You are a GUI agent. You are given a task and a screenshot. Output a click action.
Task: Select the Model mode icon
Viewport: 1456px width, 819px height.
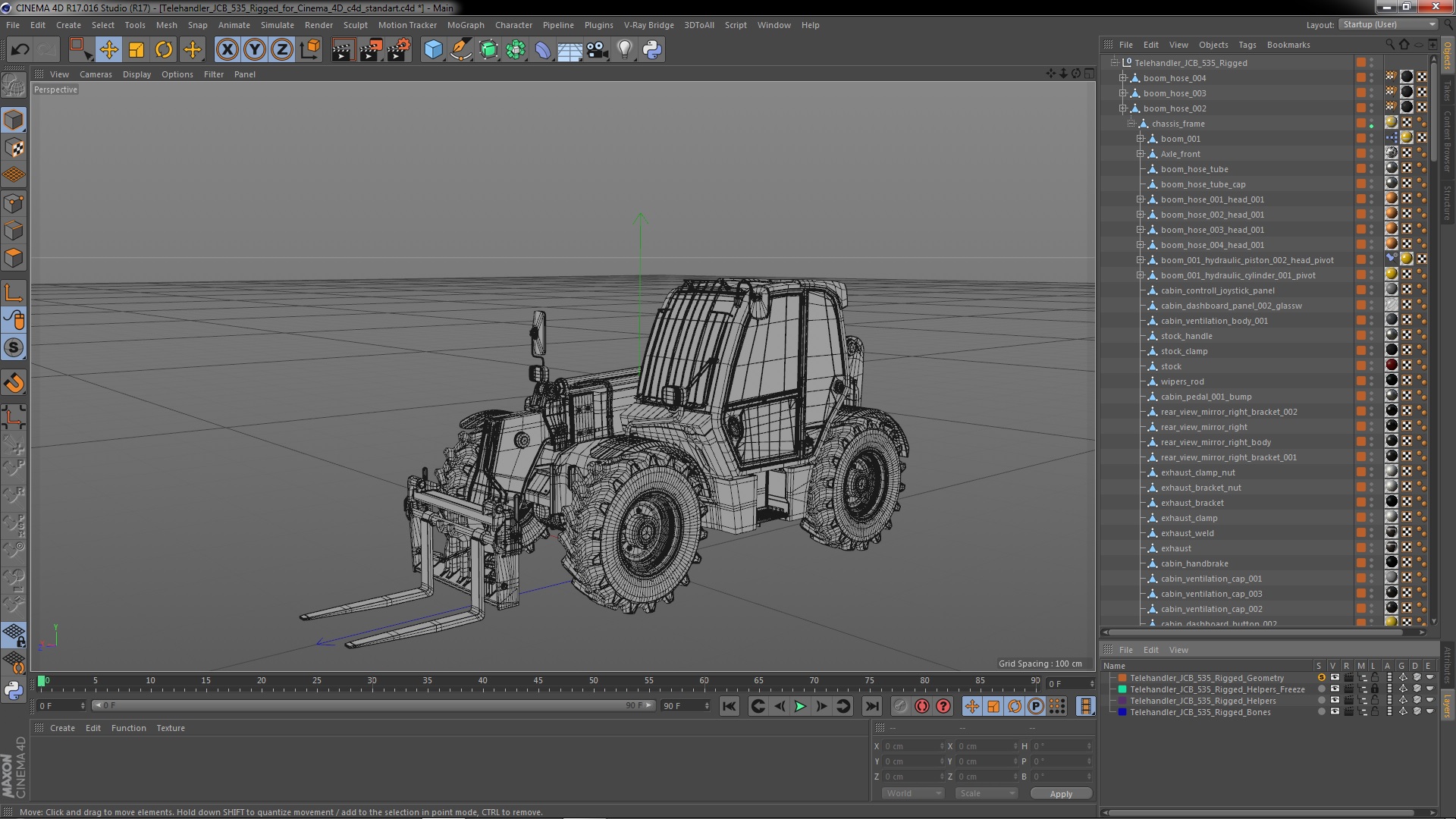(x=14, y=121)
